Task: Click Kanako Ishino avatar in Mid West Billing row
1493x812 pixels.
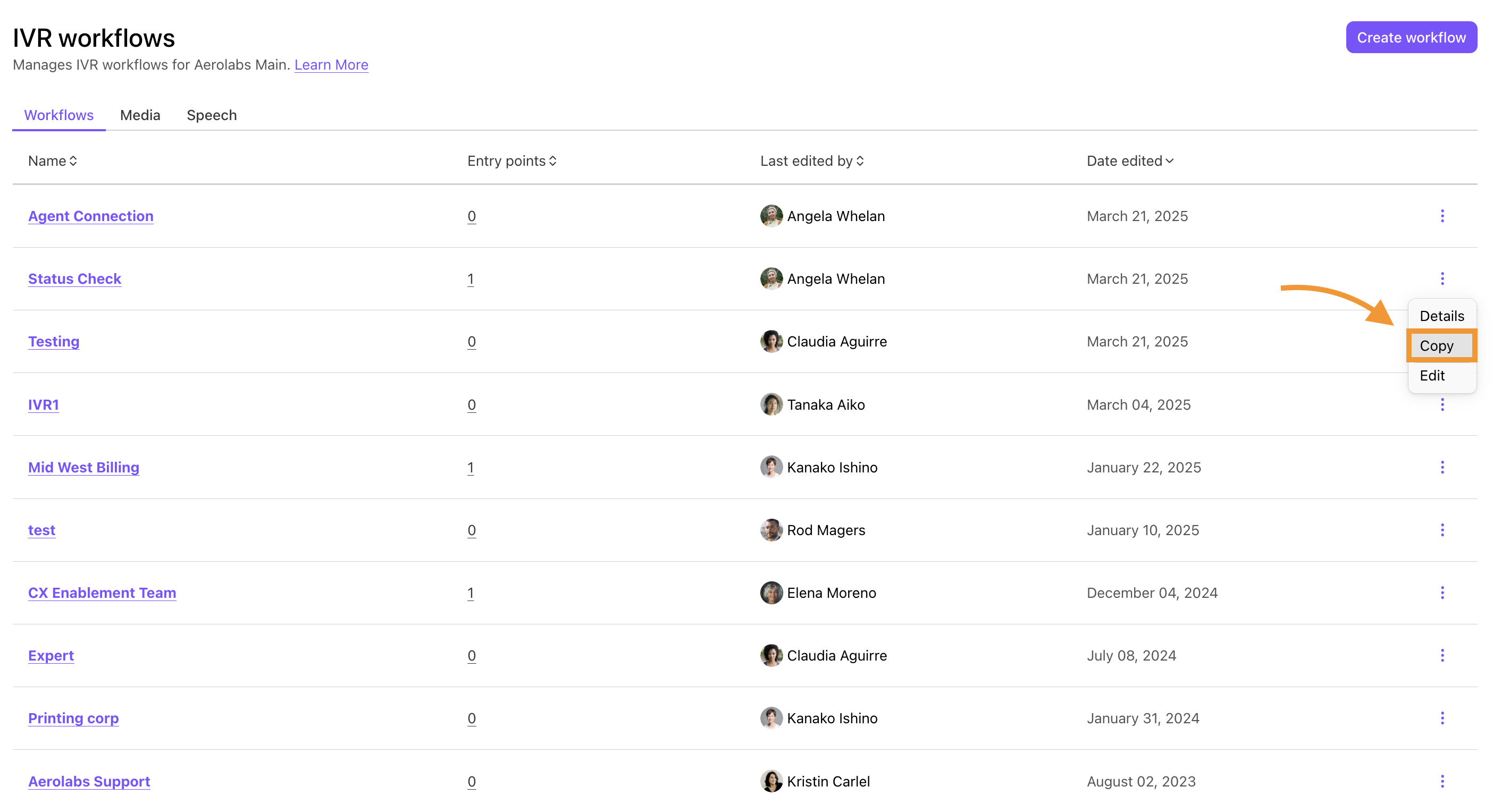Action: (x=771, y=467)
